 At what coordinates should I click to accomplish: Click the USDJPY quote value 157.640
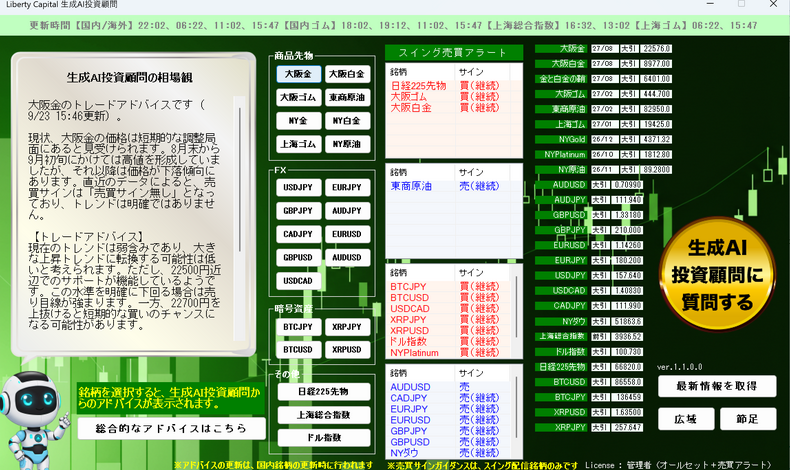628,276
